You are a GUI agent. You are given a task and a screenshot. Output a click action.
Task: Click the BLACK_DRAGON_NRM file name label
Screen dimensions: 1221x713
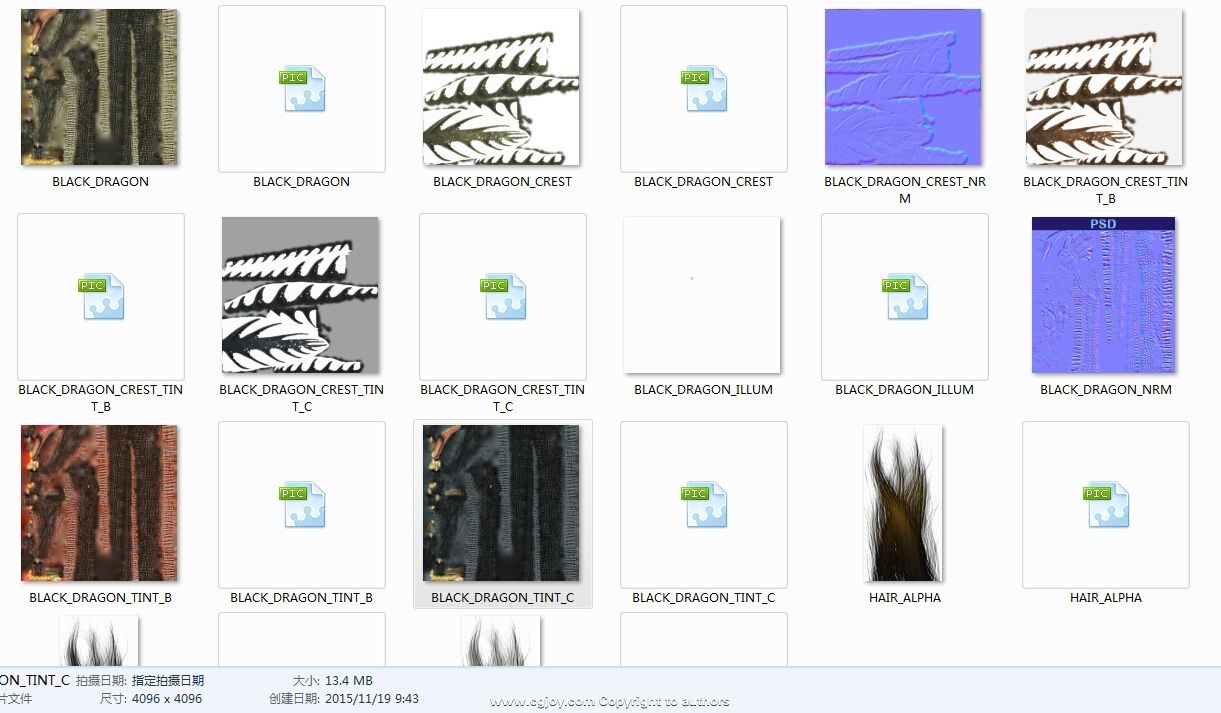1105,390
